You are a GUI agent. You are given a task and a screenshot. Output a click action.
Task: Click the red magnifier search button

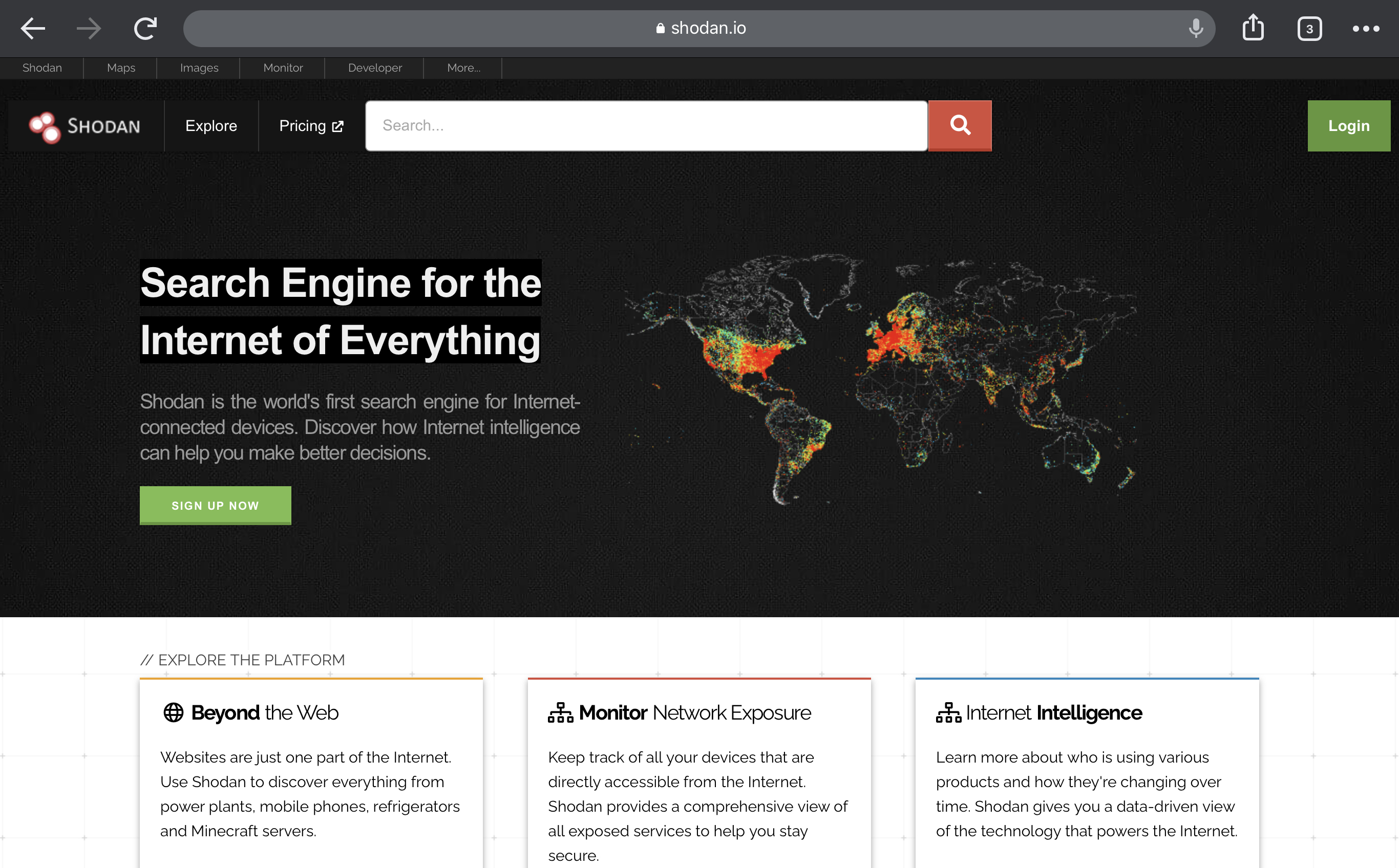[x=960, y=126]
